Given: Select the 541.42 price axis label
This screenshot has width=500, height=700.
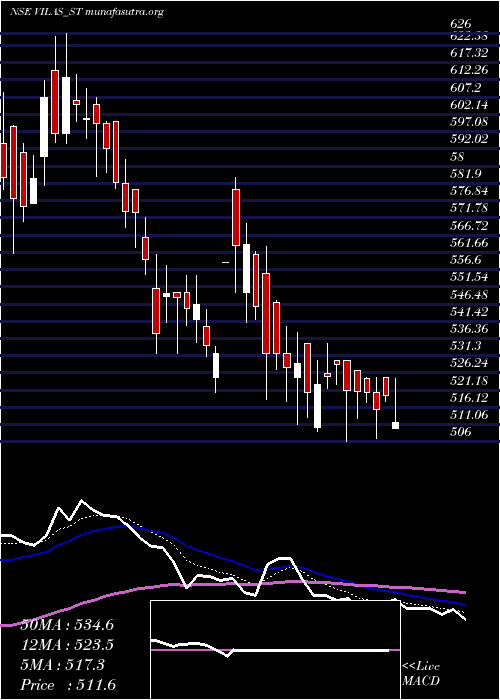Looking at the screenshot, I should tap(469, 311).
